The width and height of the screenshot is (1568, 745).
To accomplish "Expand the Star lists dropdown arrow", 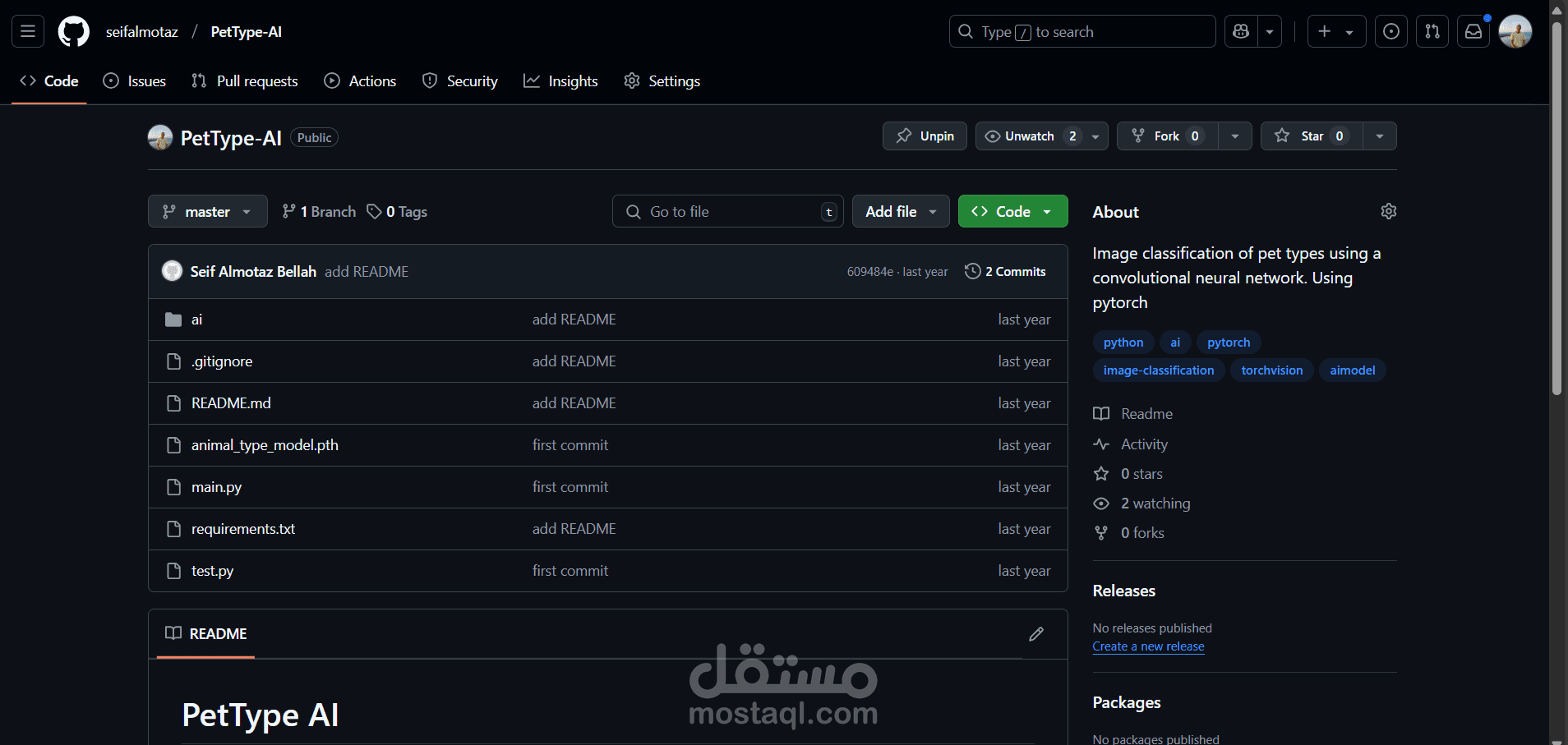I will tap(1380, 136).
